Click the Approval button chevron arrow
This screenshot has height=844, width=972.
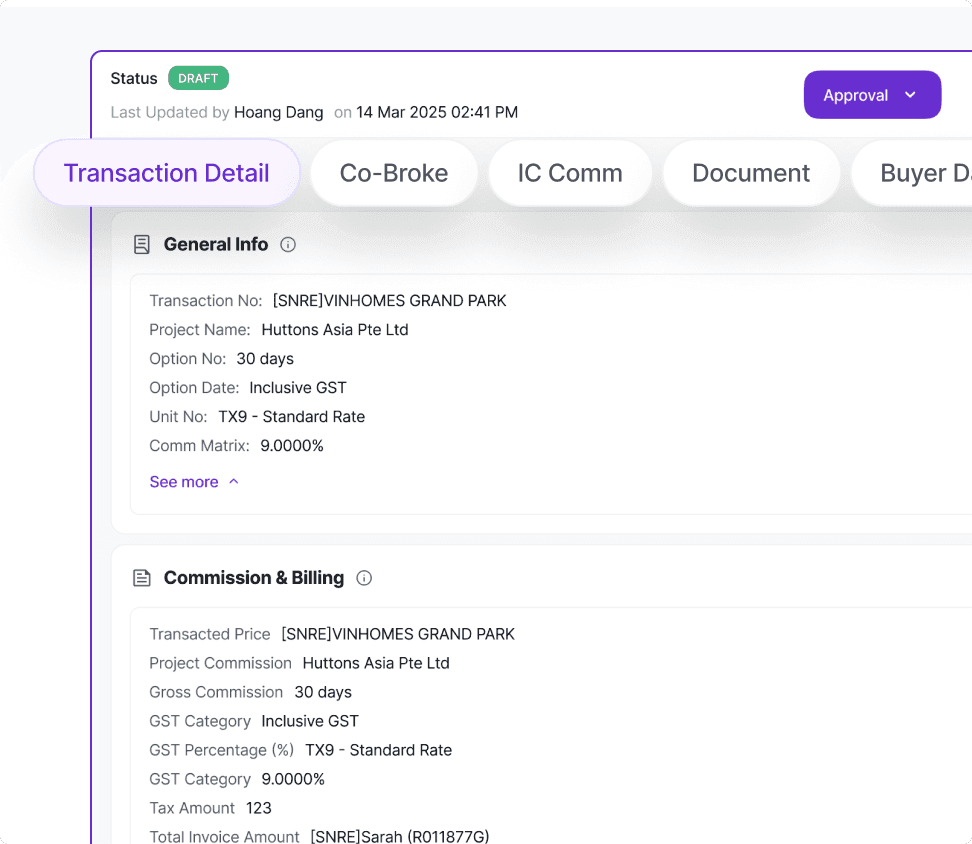(x=910, y=95)
